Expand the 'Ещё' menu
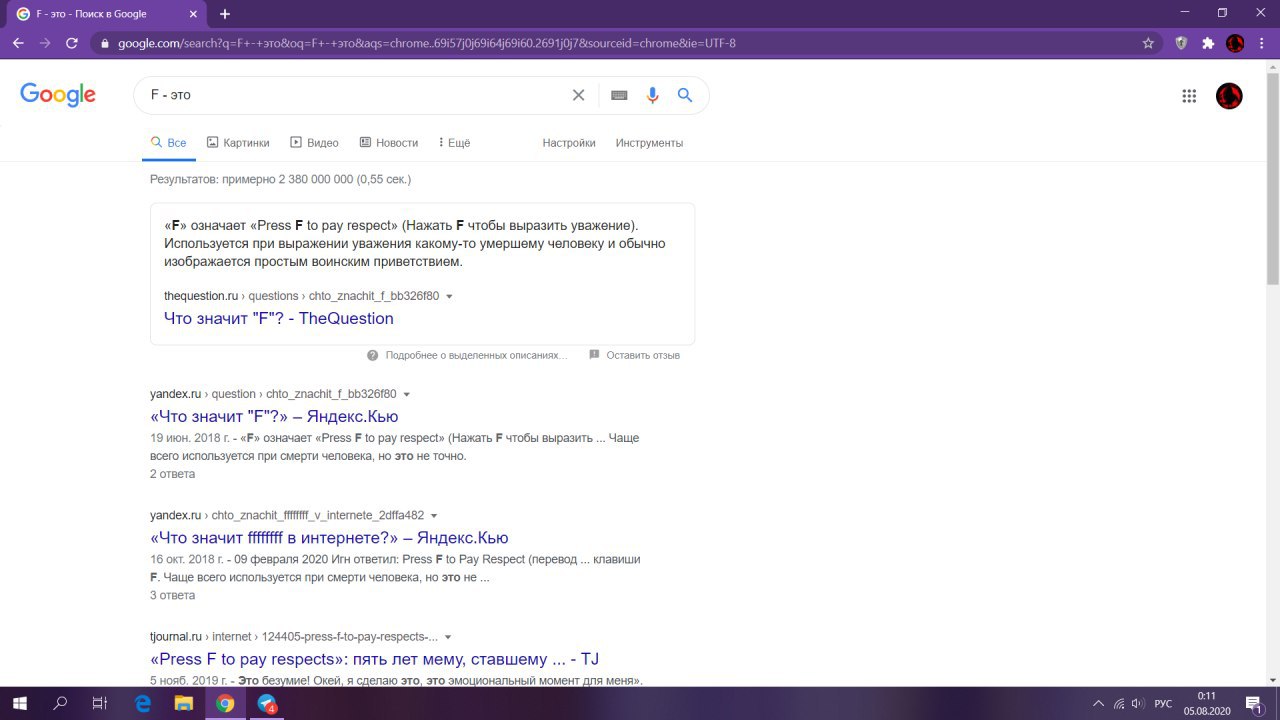Image resolution: width=1280 pixels, height=720 pixels. tap(454, 143)
